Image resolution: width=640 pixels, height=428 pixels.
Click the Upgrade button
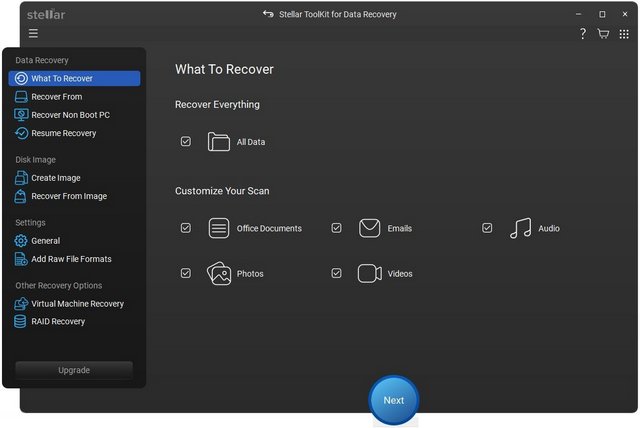pyautogui.click(x=74, y=370)
